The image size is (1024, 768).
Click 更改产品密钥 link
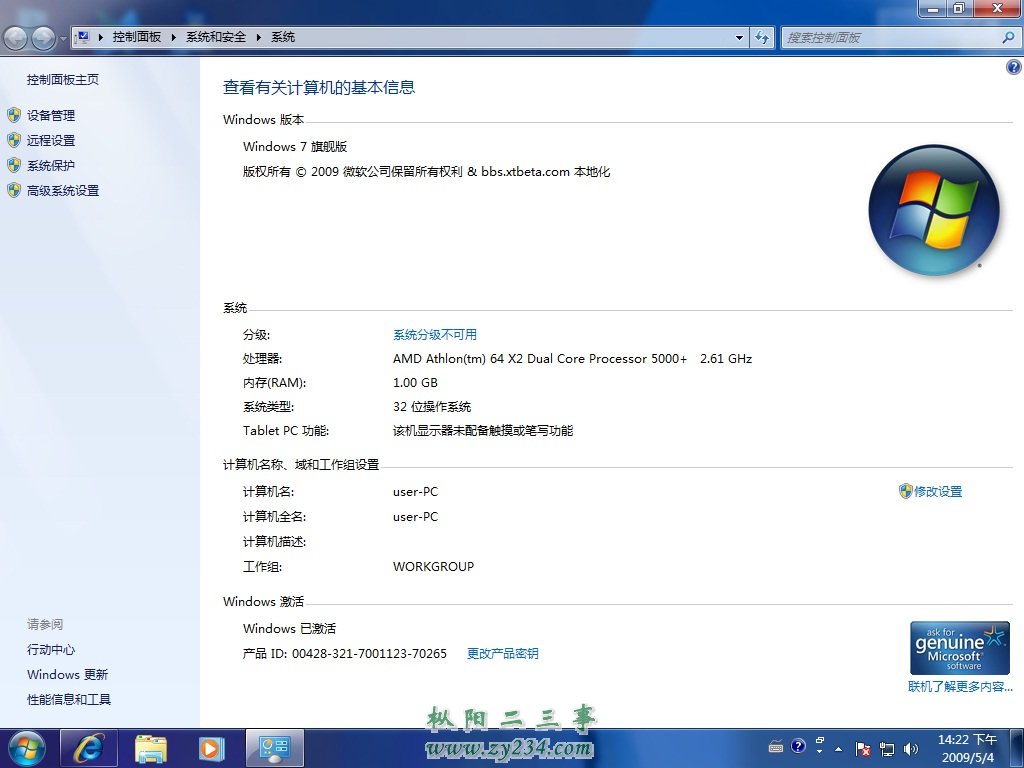pyautogui.click(x=503, y=653)
